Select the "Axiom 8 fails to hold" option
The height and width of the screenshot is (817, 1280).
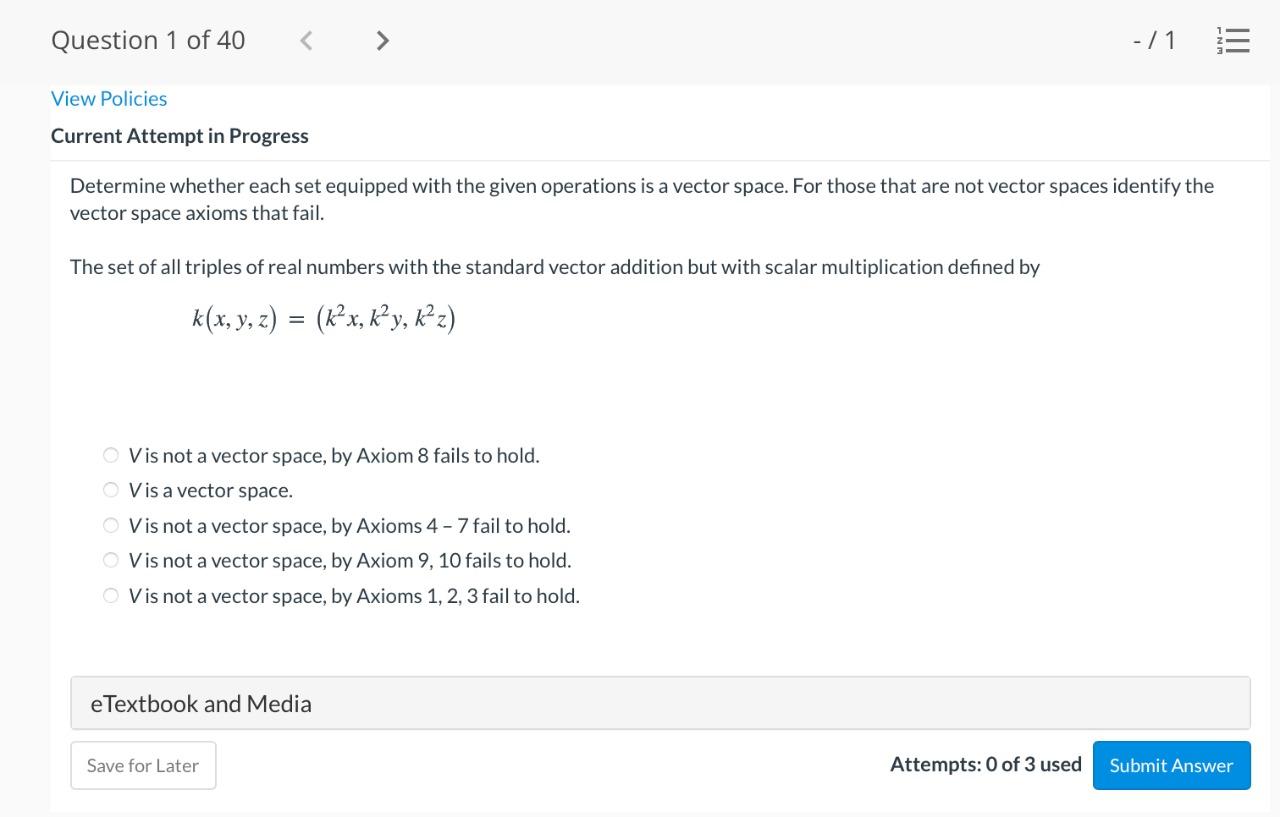pyautogui.click(x=111, y=454)
